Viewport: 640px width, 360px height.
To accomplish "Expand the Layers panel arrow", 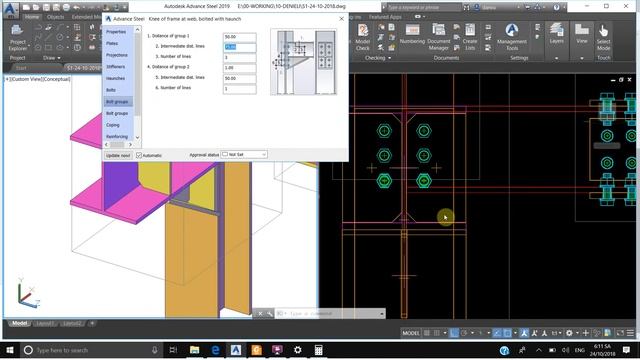I will [x=556, y=58].
